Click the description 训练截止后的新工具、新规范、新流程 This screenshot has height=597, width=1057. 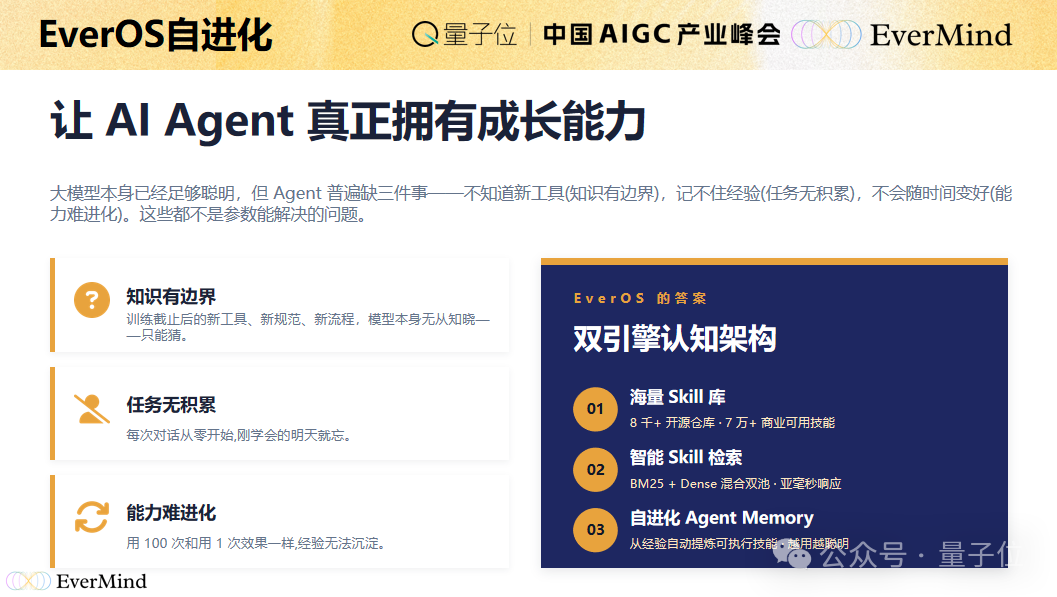tap(308, 327)
